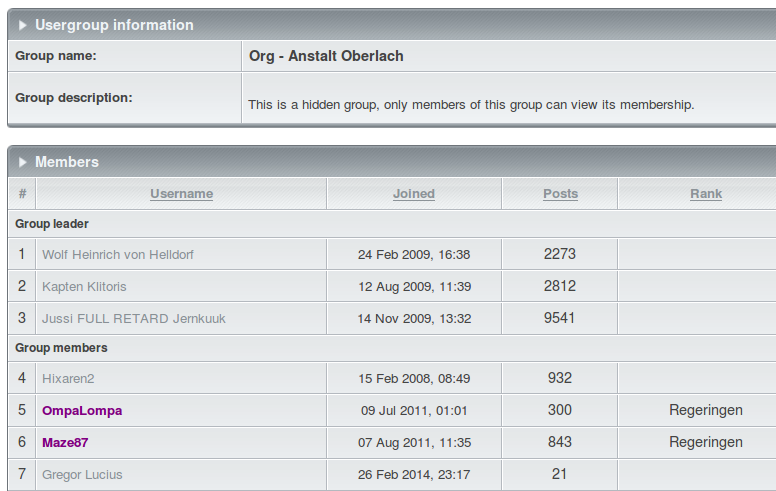The width and height of the screenshot is (776, 491).
Task: Open Kapten Klitoris user profile
Action: point(84,287)
